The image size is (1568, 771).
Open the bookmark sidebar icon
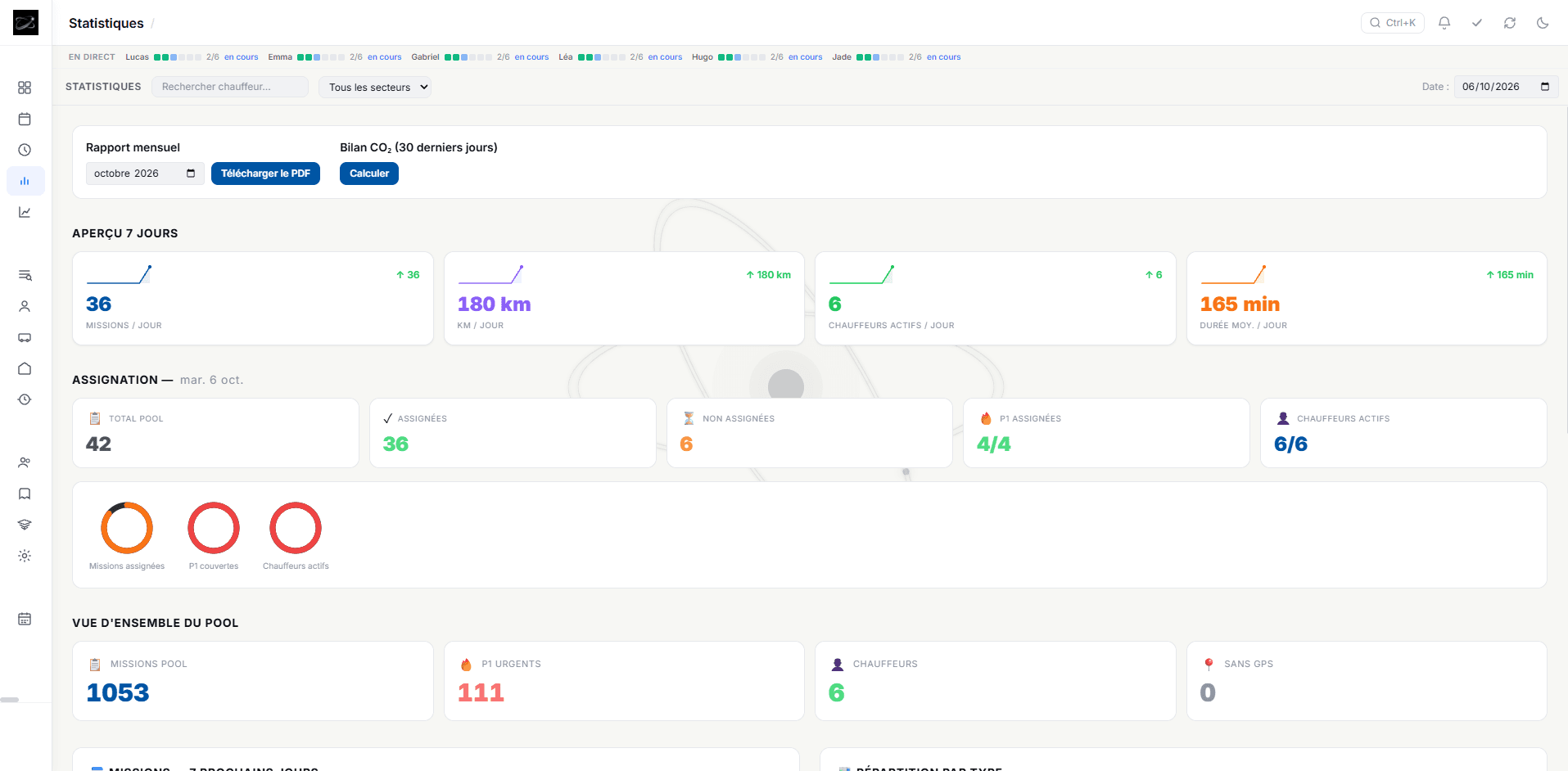point(25,494)
